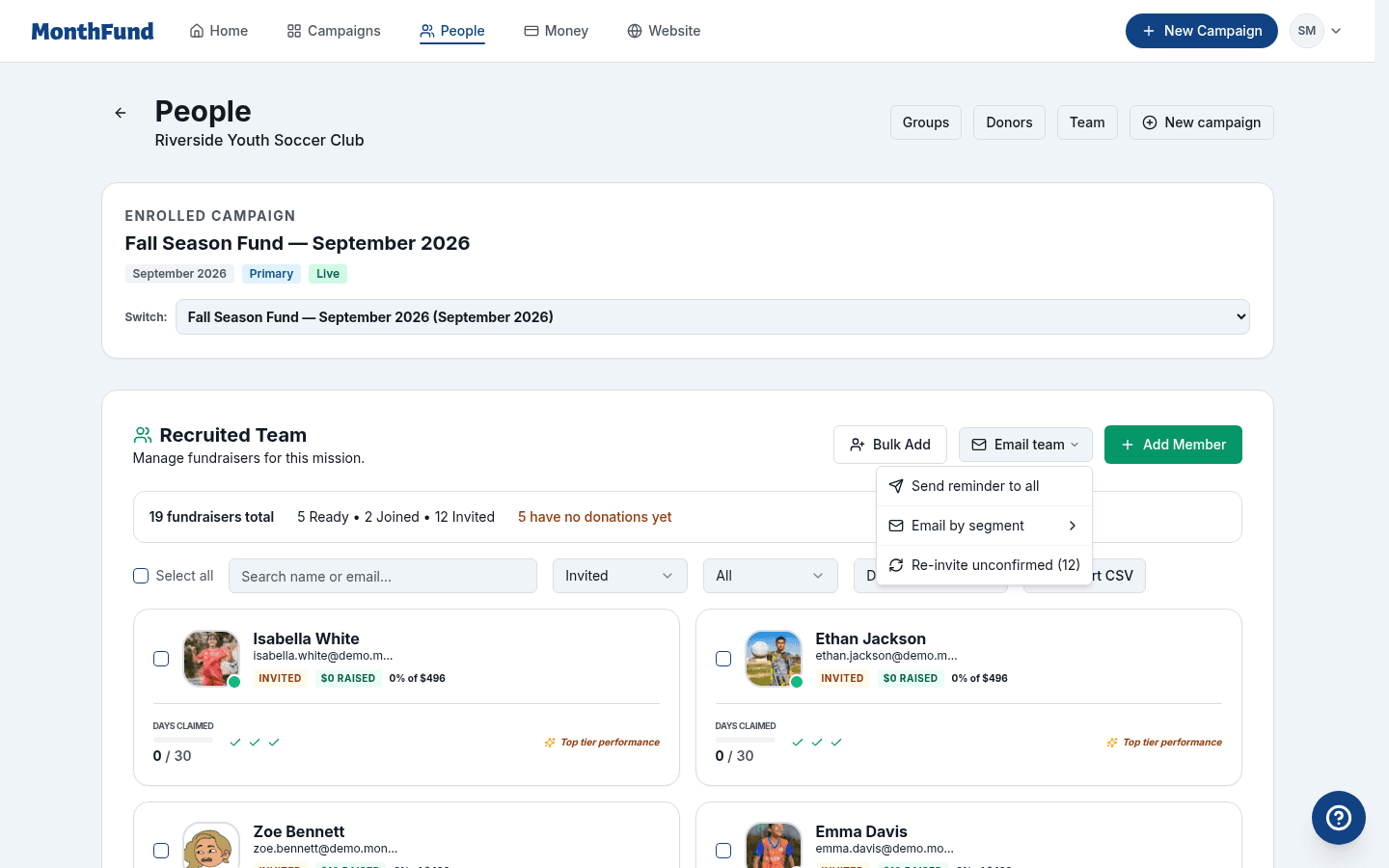The width and height of the screenshot is (1389, 868).
Task: Click the New Campaign button in header
Action: (x=1202, y=31)
